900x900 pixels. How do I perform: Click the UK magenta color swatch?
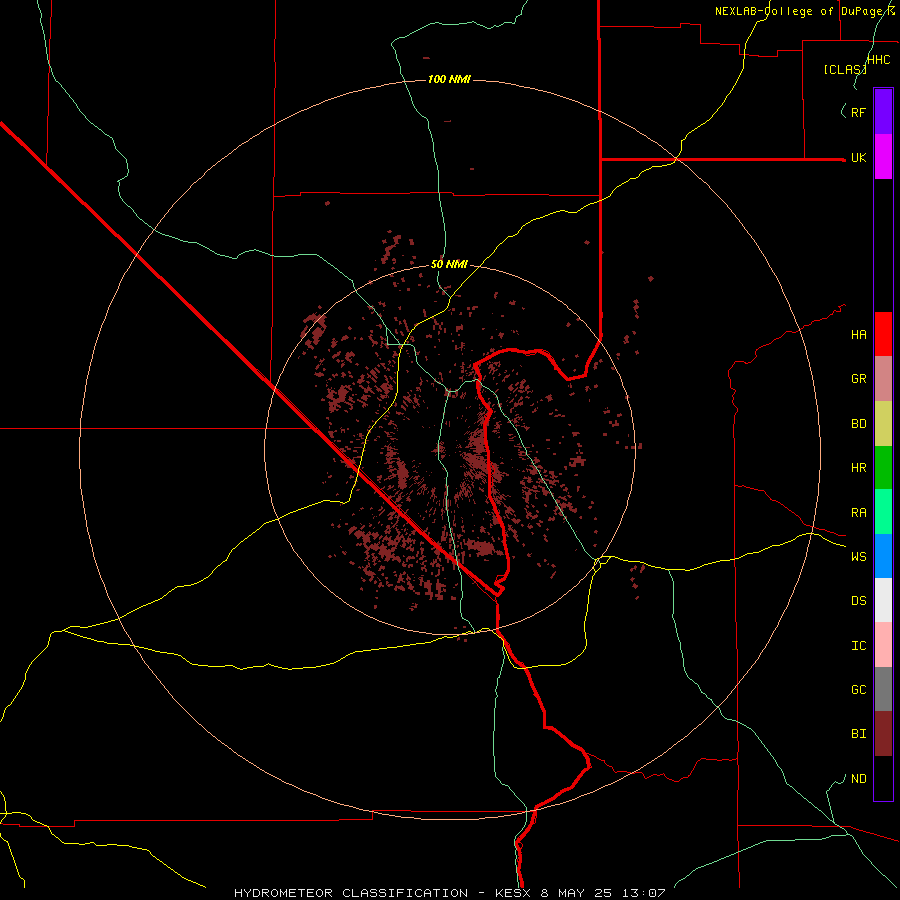(883, 157)
